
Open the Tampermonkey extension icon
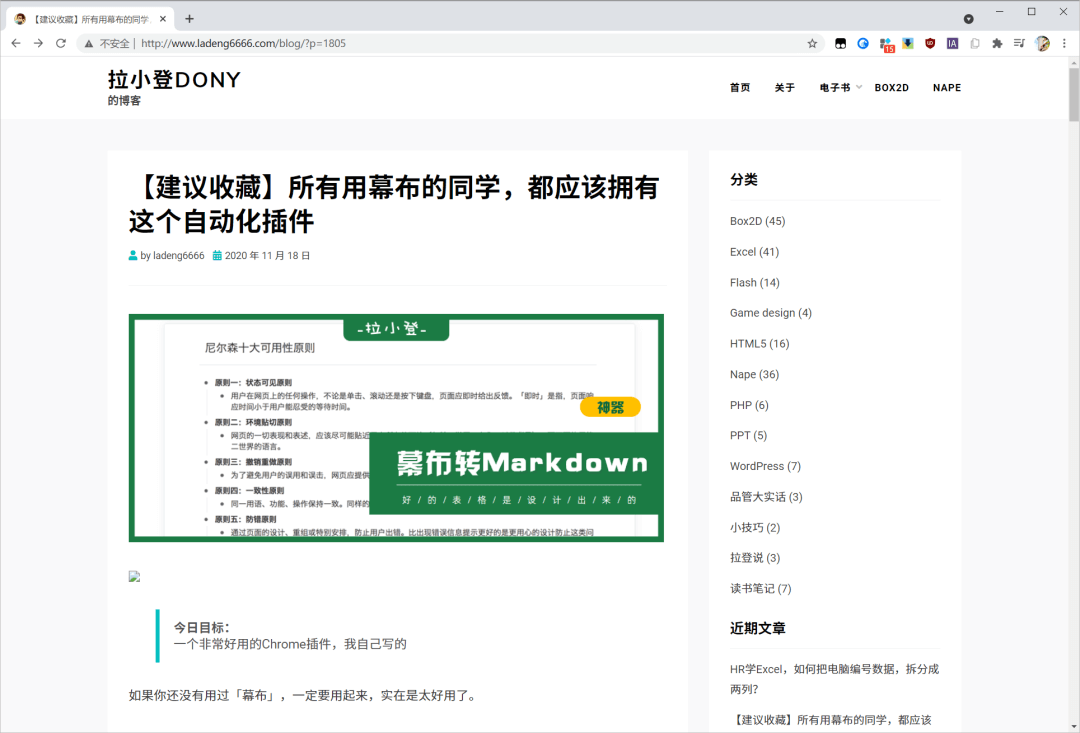pyautogui.click(x=840, y=43)
